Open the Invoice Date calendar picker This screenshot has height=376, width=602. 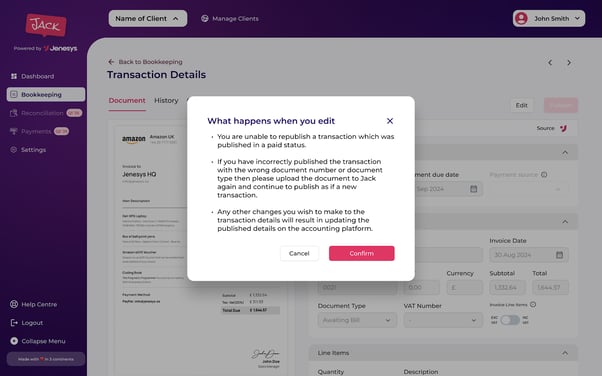559,255
